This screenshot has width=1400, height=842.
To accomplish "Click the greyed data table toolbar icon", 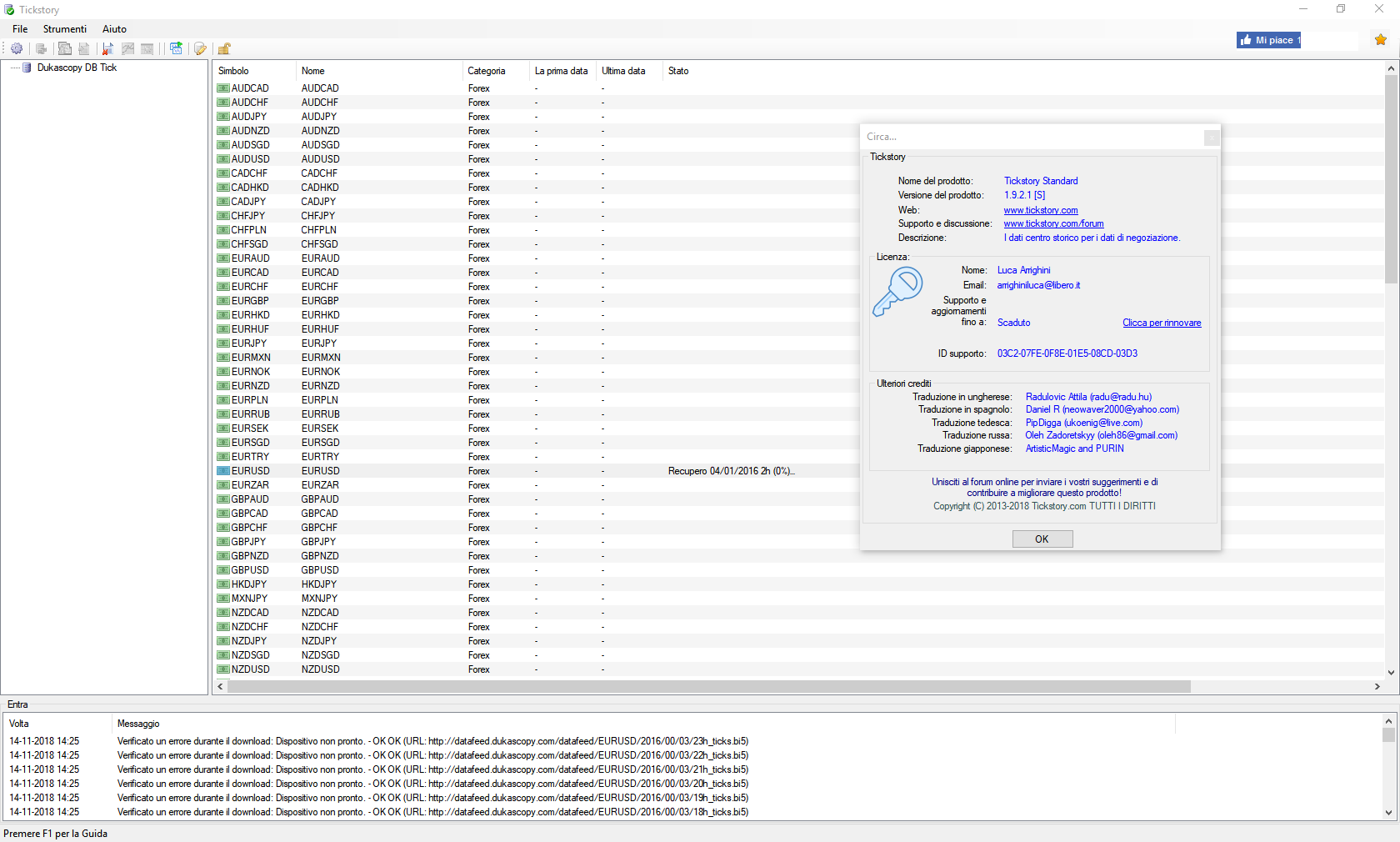I will (147, 48).
